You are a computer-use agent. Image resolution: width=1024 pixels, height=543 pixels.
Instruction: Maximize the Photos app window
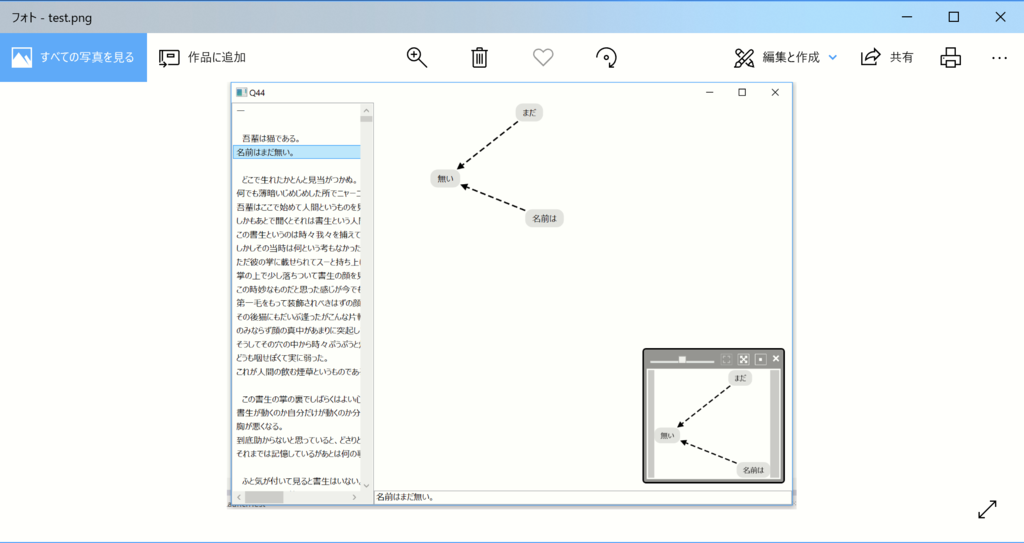click(x=954, y=18)
